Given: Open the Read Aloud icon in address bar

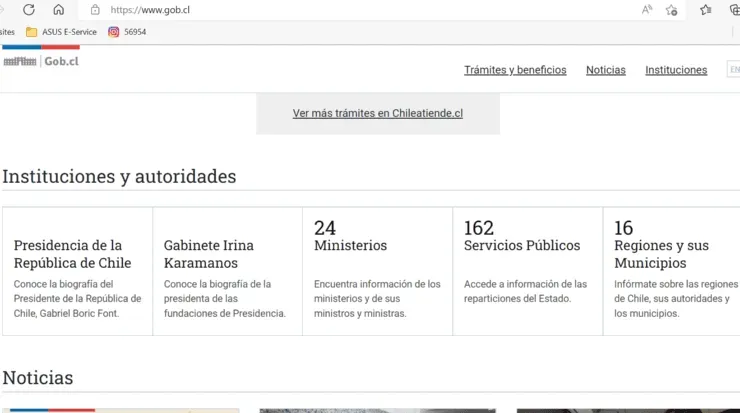Looking at the screenshot, I should tap(647, 9).
